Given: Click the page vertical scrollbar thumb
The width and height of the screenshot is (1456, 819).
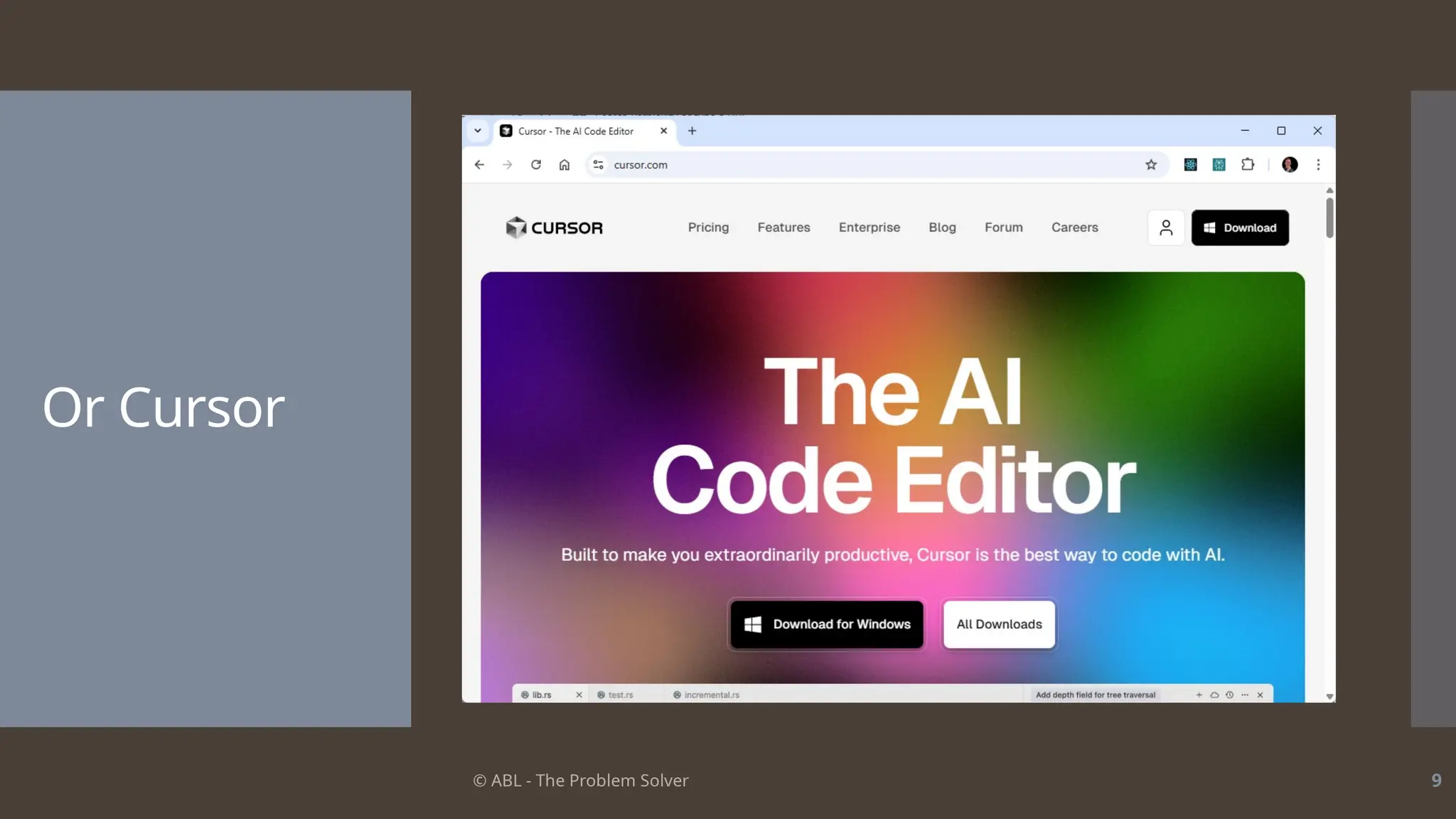Looking at the screenshot, I should [x=1329, y=218].
